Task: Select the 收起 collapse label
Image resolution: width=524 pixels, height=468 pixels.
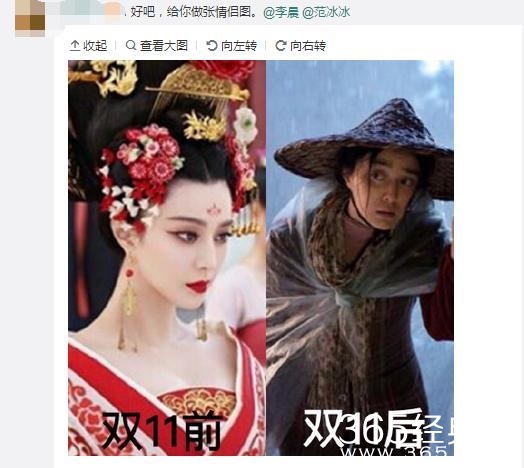Action: coord(95,46)
